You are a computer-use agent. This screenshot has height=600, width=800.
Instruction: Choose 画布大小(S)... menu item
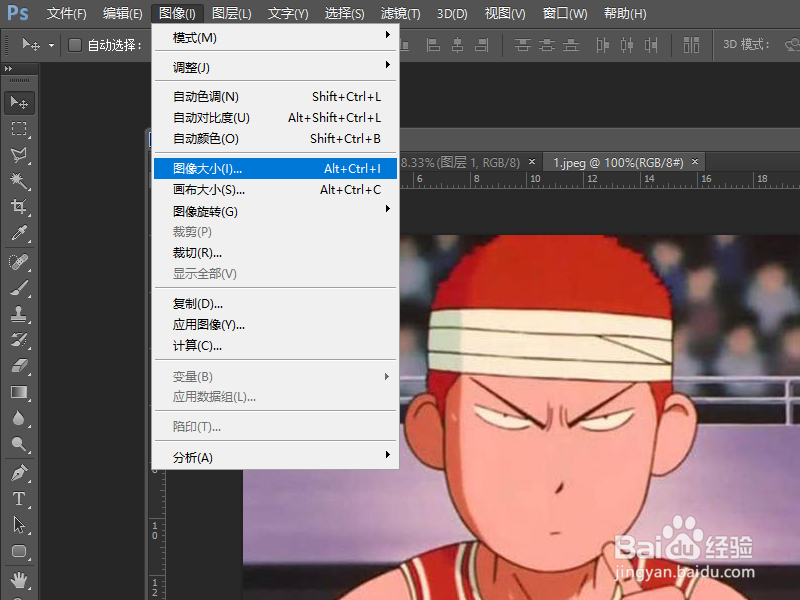(276, 189)
